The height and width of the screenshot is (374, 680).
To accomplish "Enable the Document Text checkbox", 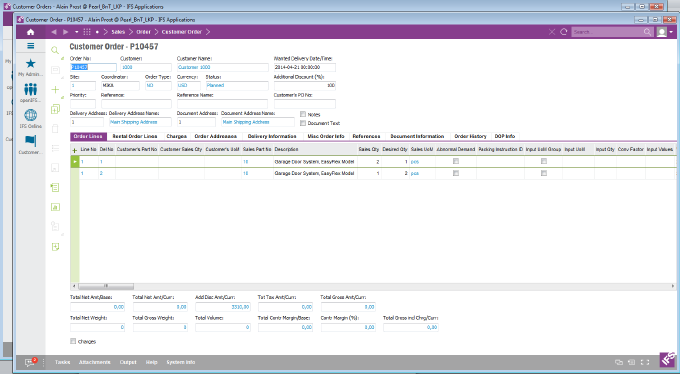I will pyautogui.click(x=303, y=123).
